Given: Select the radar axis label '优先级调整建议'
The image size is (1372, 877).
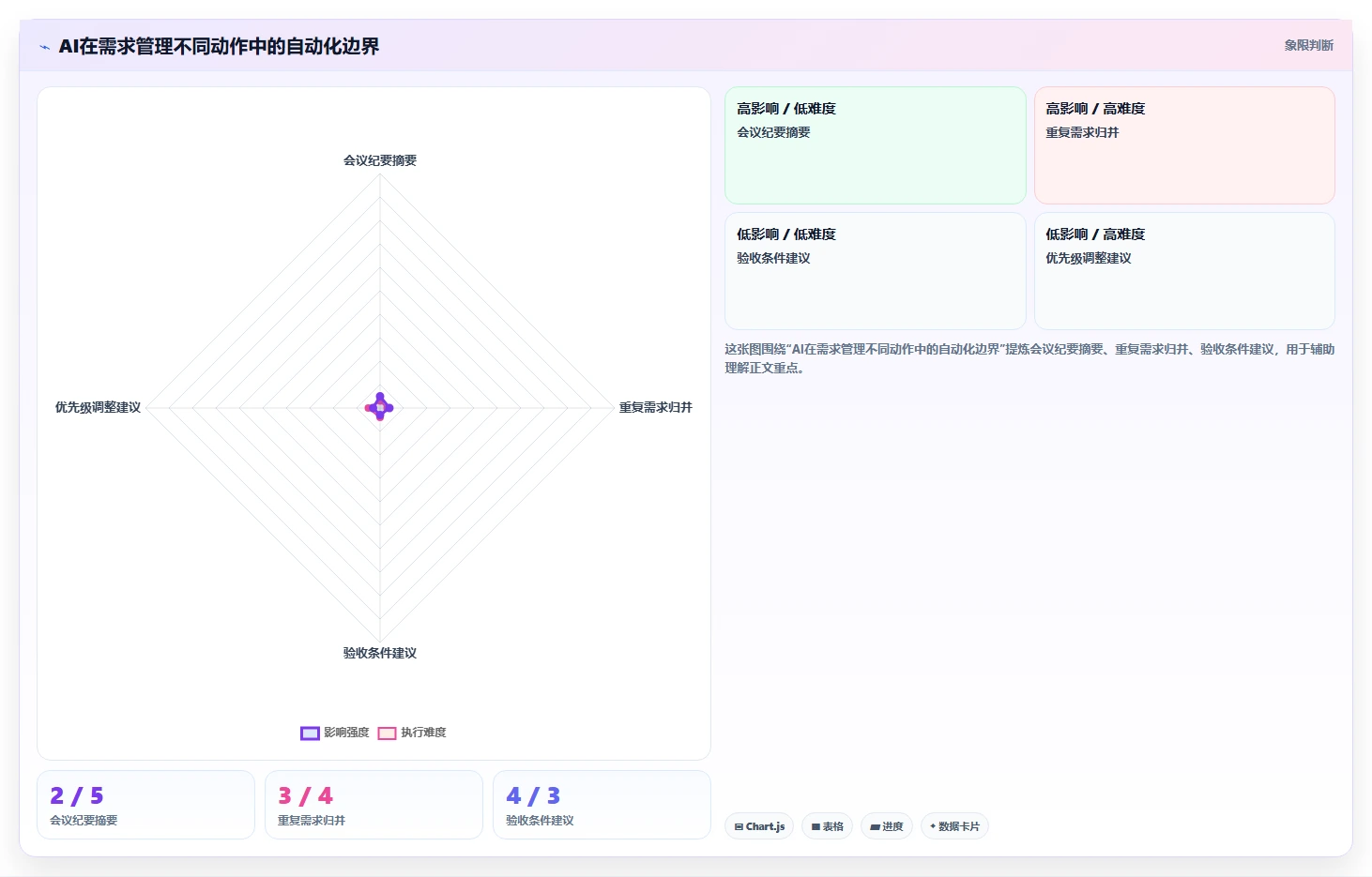Looking at the screenshot, I should [x=98, y=407].
